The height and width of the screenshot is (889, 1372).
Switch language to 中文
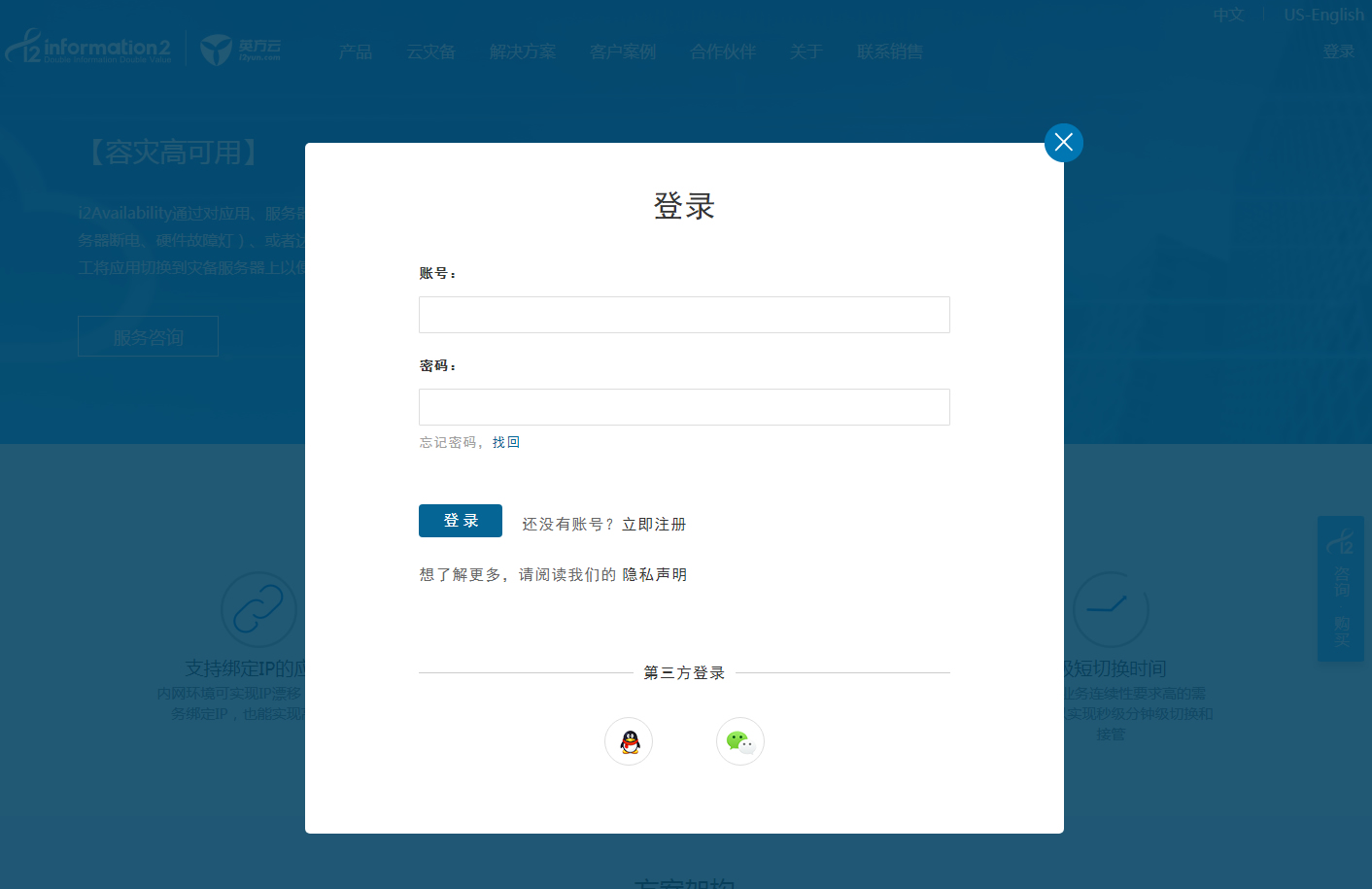(x=1228, y=15)
